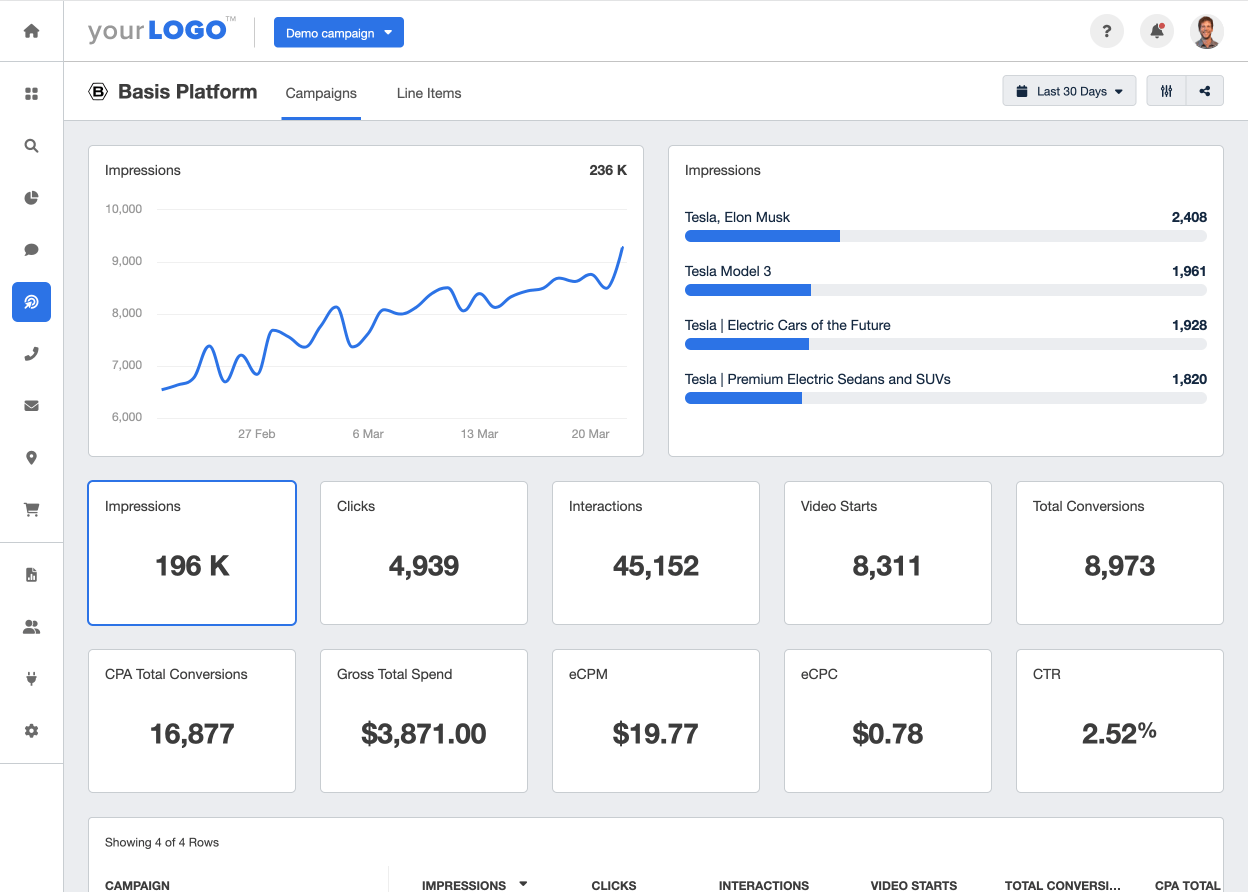Select the CPA Total Conversions 16,877 card

(192, 721)
